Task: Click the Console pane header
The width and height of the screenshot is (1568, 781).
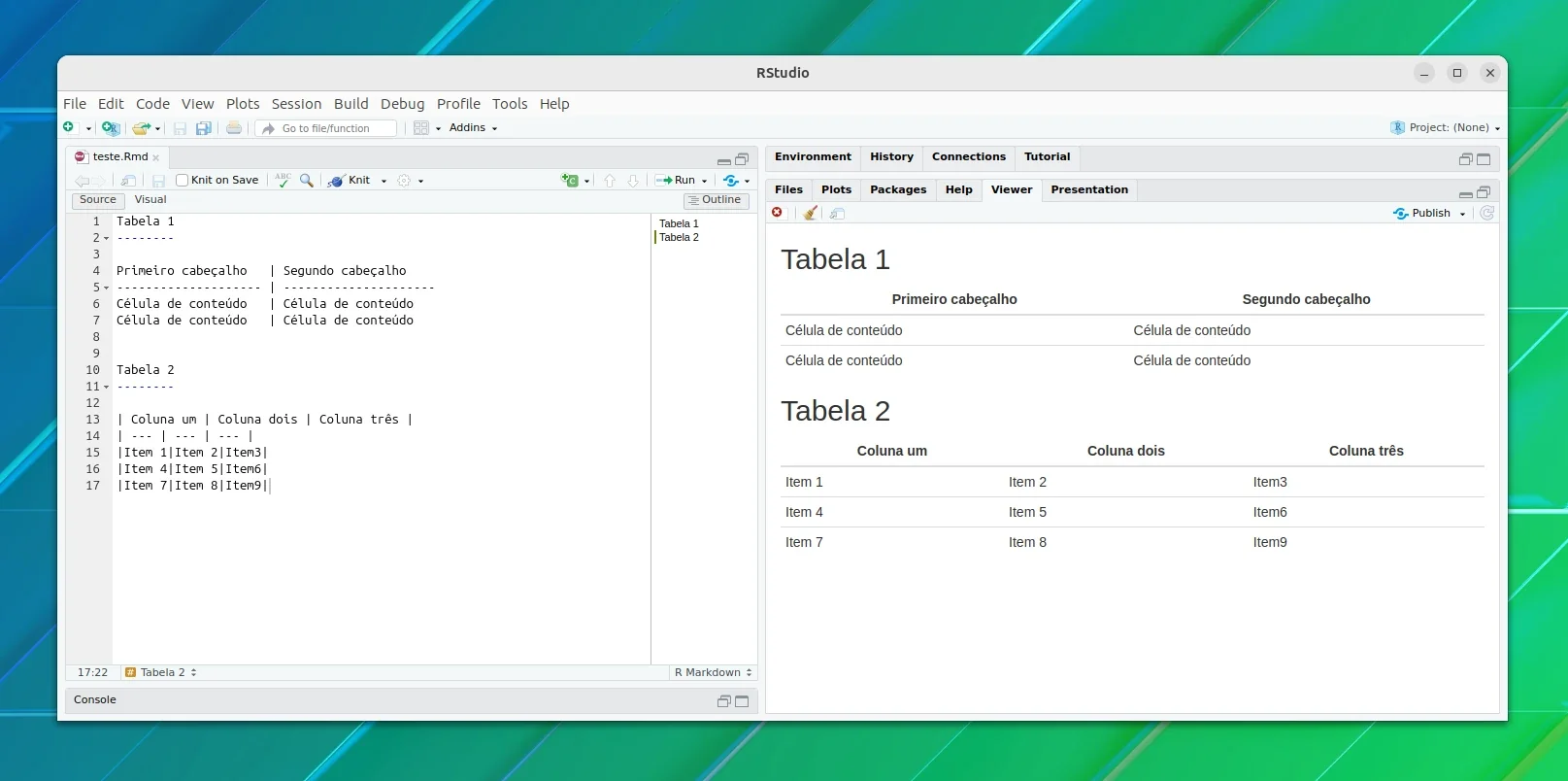Action: tap(411, 700)
